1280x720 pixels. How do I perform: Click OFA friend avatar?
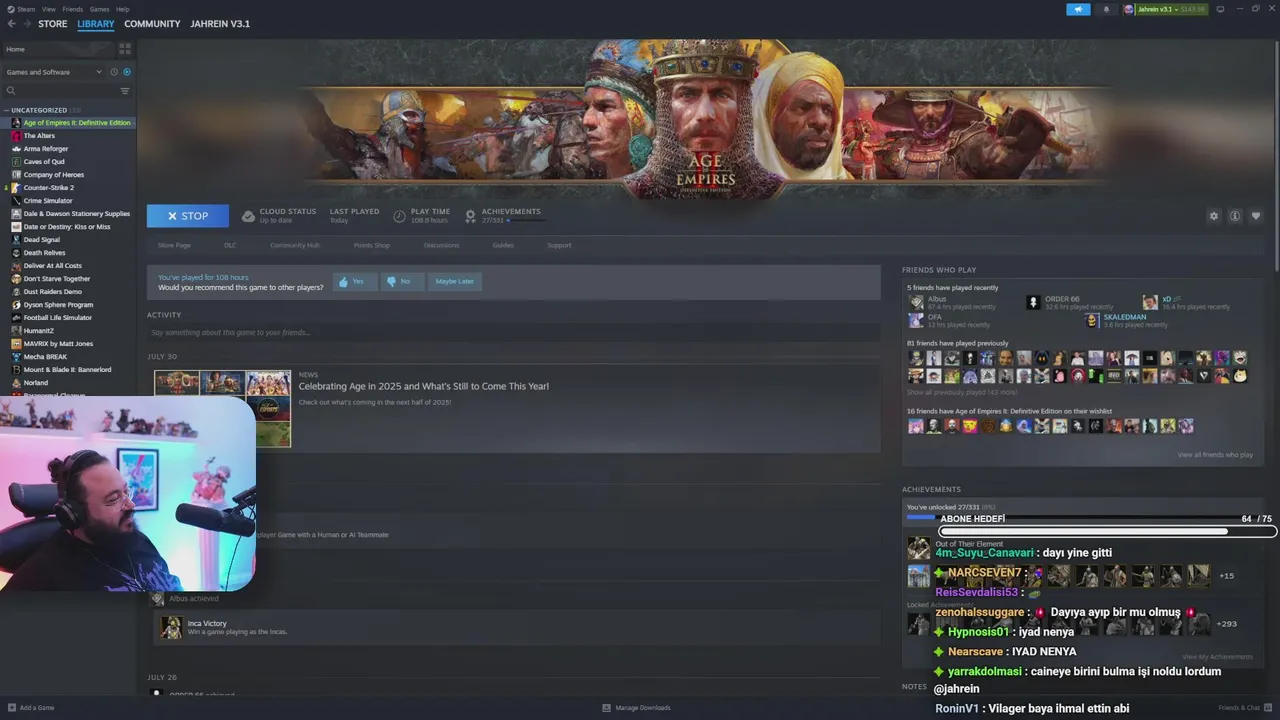tap(915, 320)
